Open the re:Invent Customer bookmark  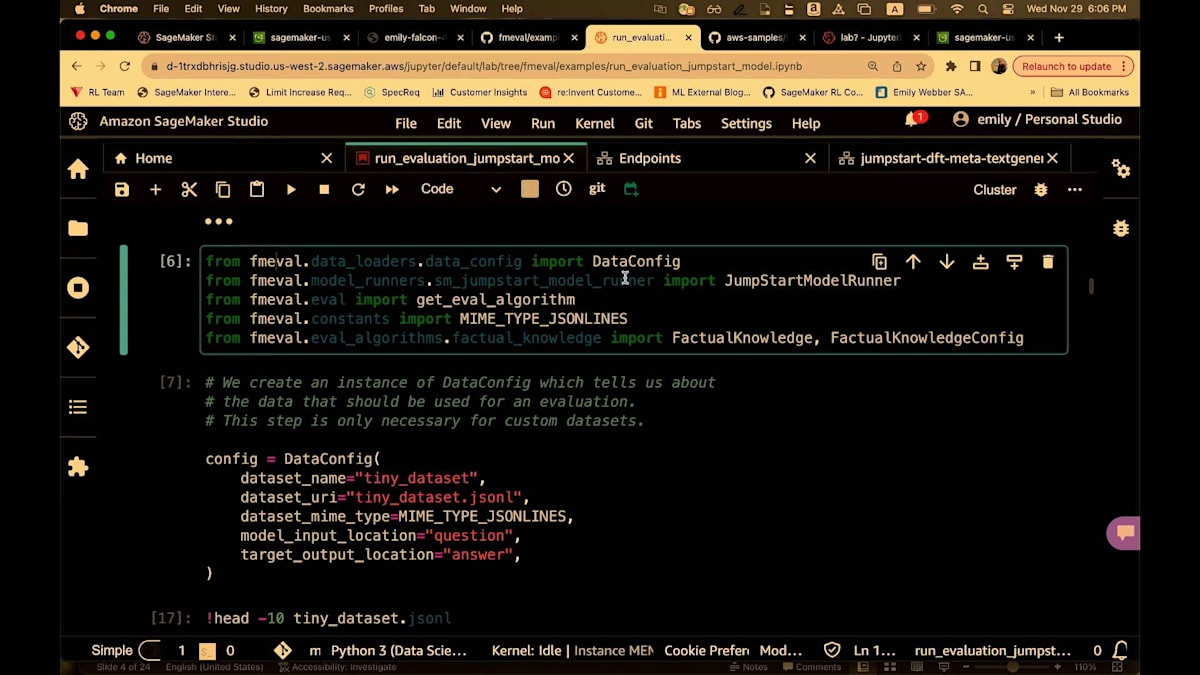(x=590, y=92)
